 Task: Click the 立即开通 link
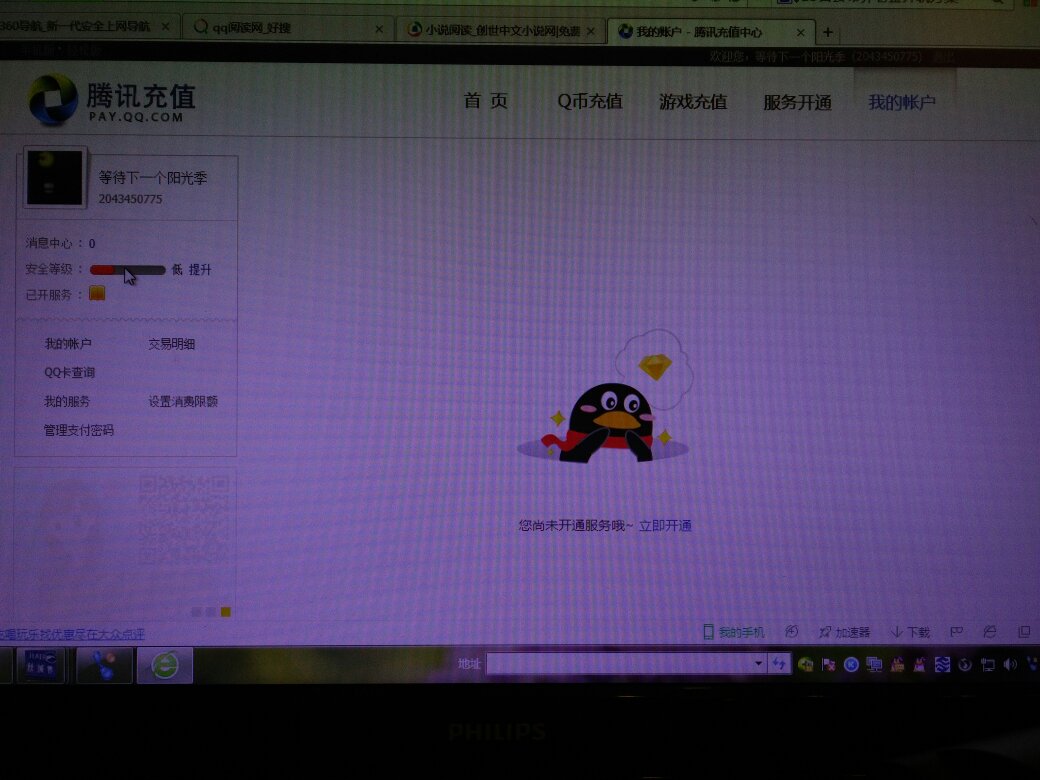665,525
